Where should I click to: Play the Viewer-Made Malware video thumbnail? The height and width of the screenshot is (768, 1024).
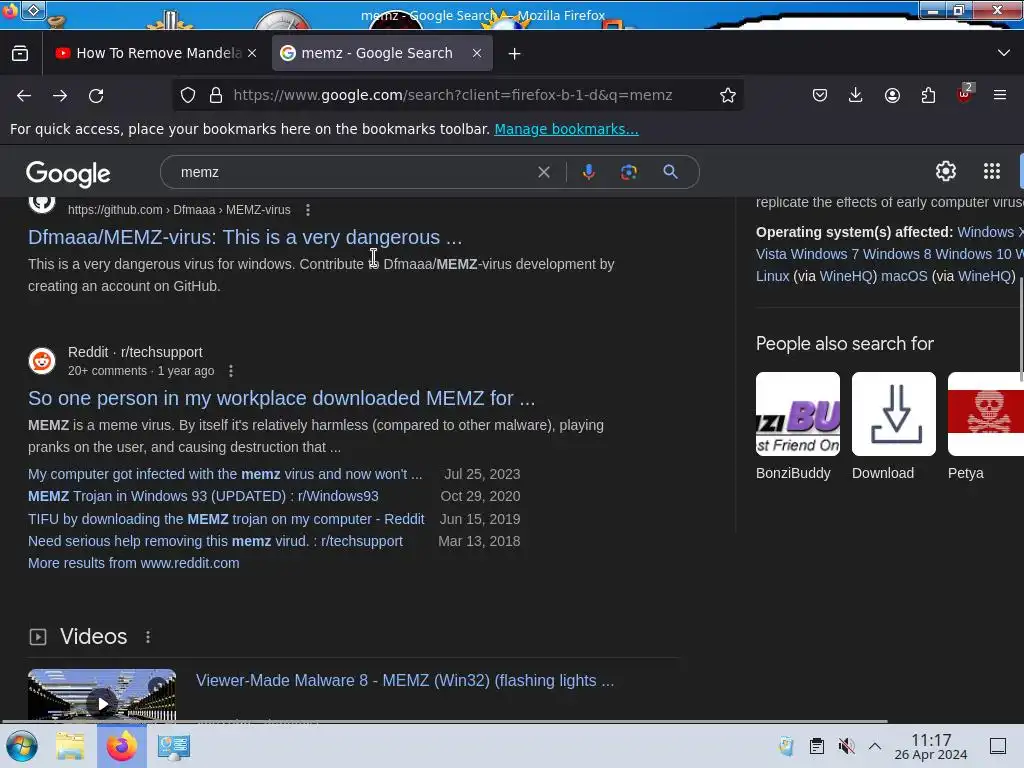(102, 696)
